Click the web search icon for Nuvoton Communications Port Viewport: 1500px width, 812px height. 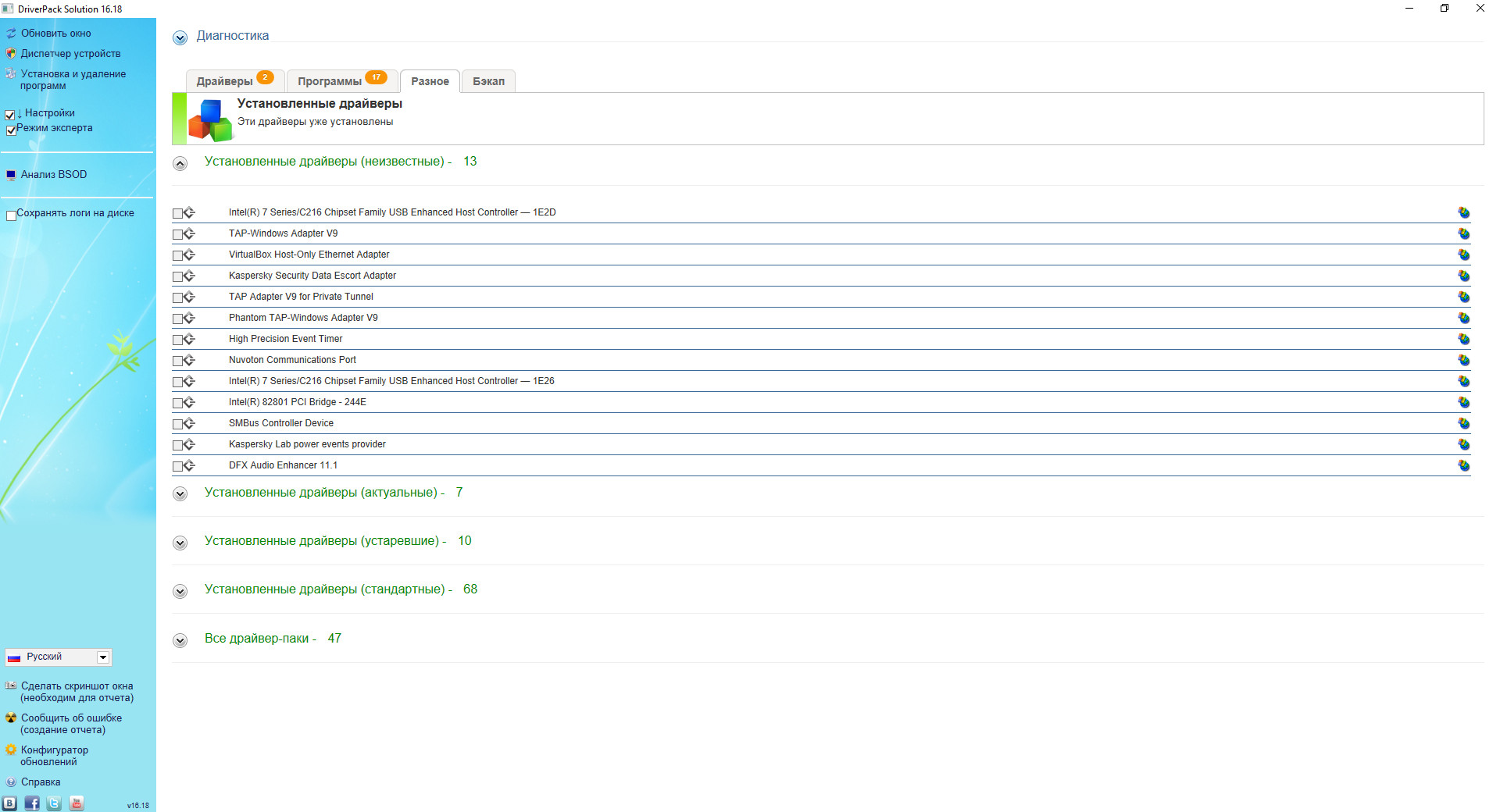[1463, 360]
